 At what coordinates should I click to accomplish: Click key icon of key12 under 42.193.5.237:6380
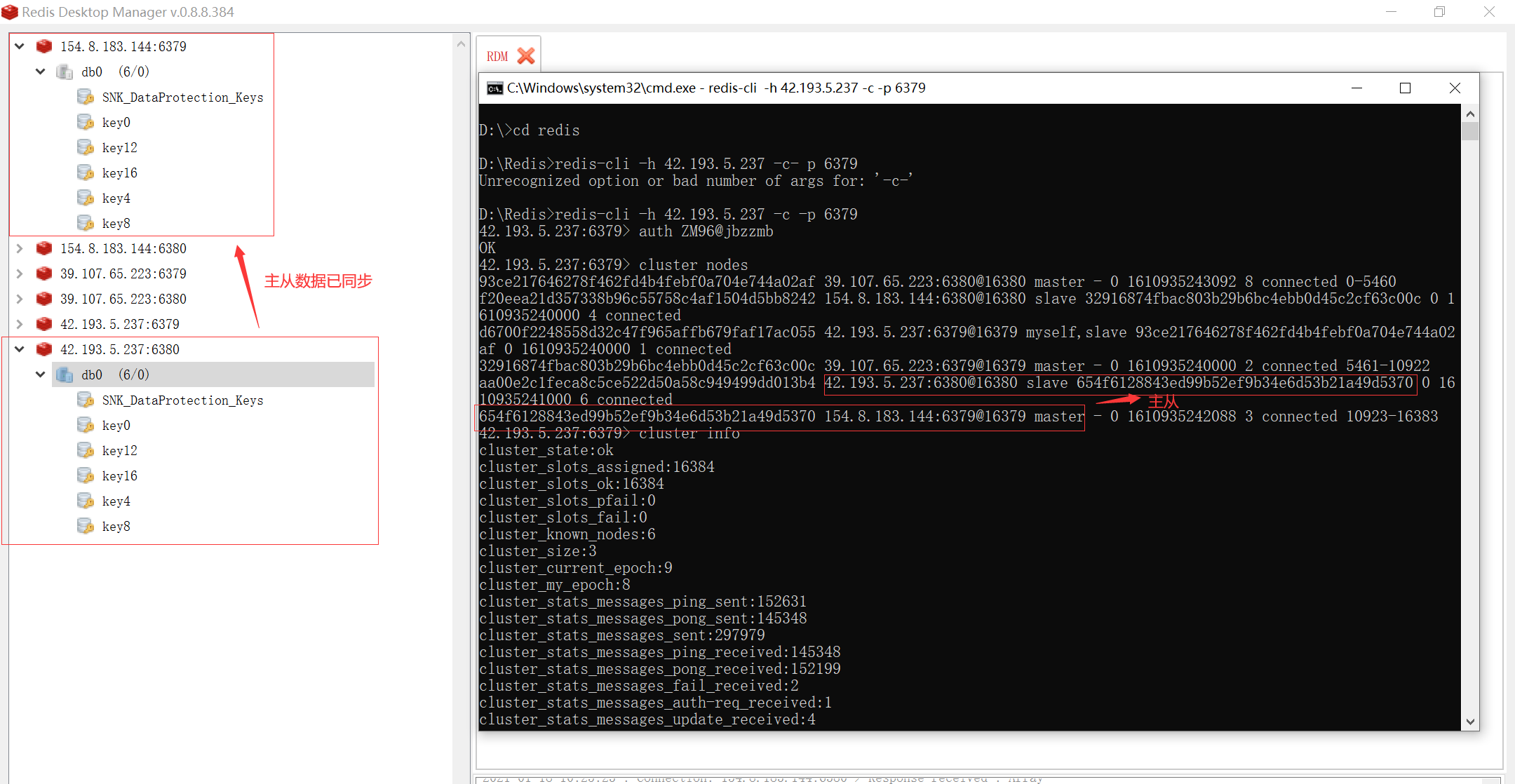click(x=86, y=450)
